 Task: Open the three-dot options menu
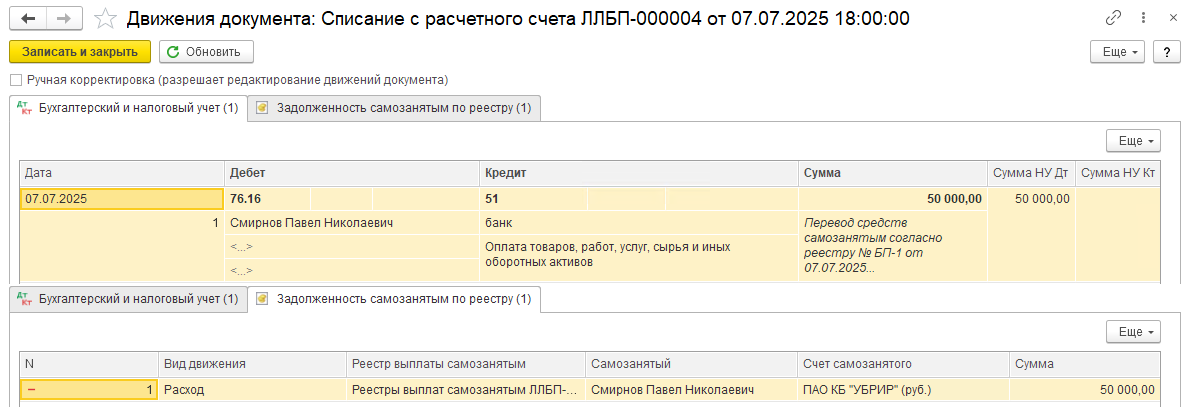point(1143,18)
